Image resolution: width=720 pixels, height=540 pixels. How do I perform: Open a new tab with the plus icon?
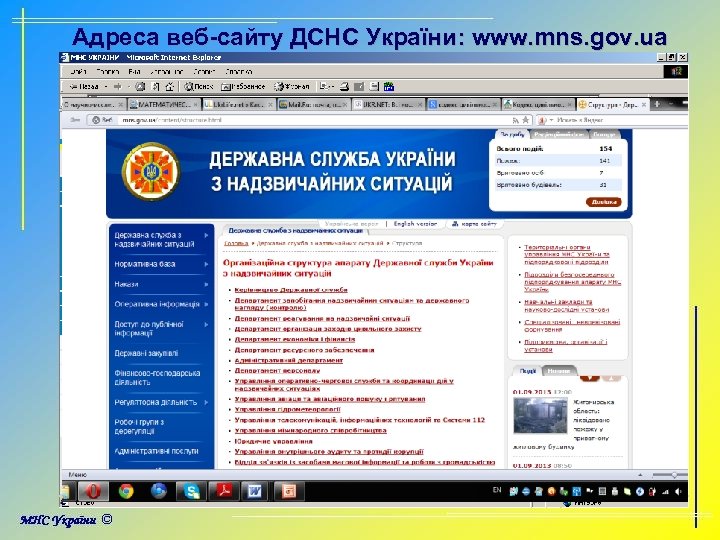coord(657,104)
